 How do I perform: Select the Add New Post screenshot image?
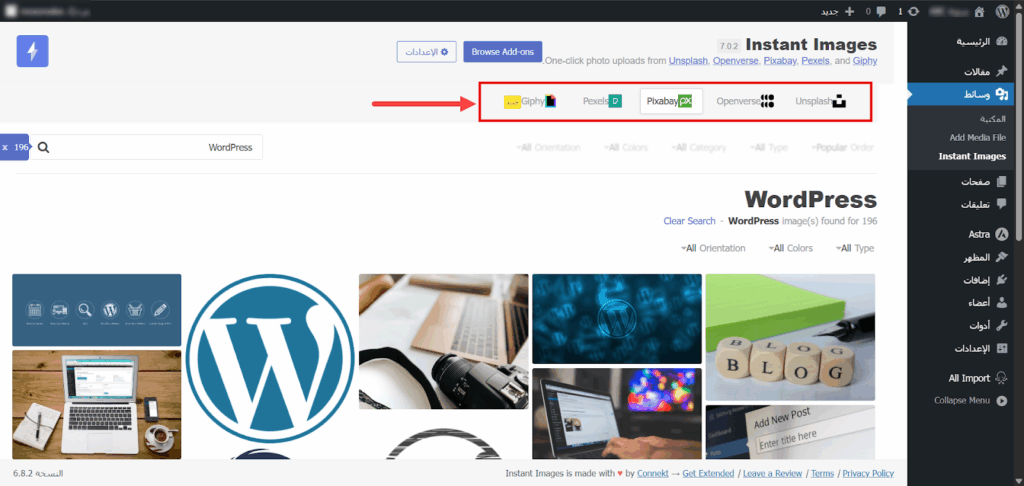(790, 432)
